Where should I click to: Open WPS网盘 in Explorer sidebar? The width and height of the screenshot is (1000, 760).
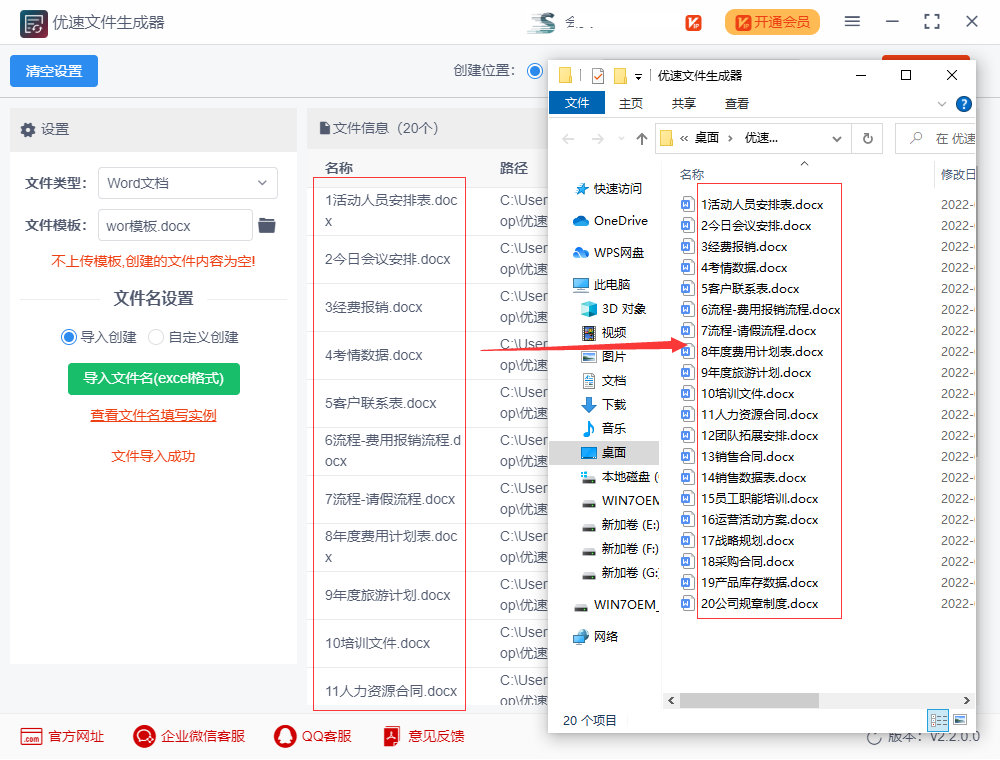pyautogui.click(x=608, y=252)
